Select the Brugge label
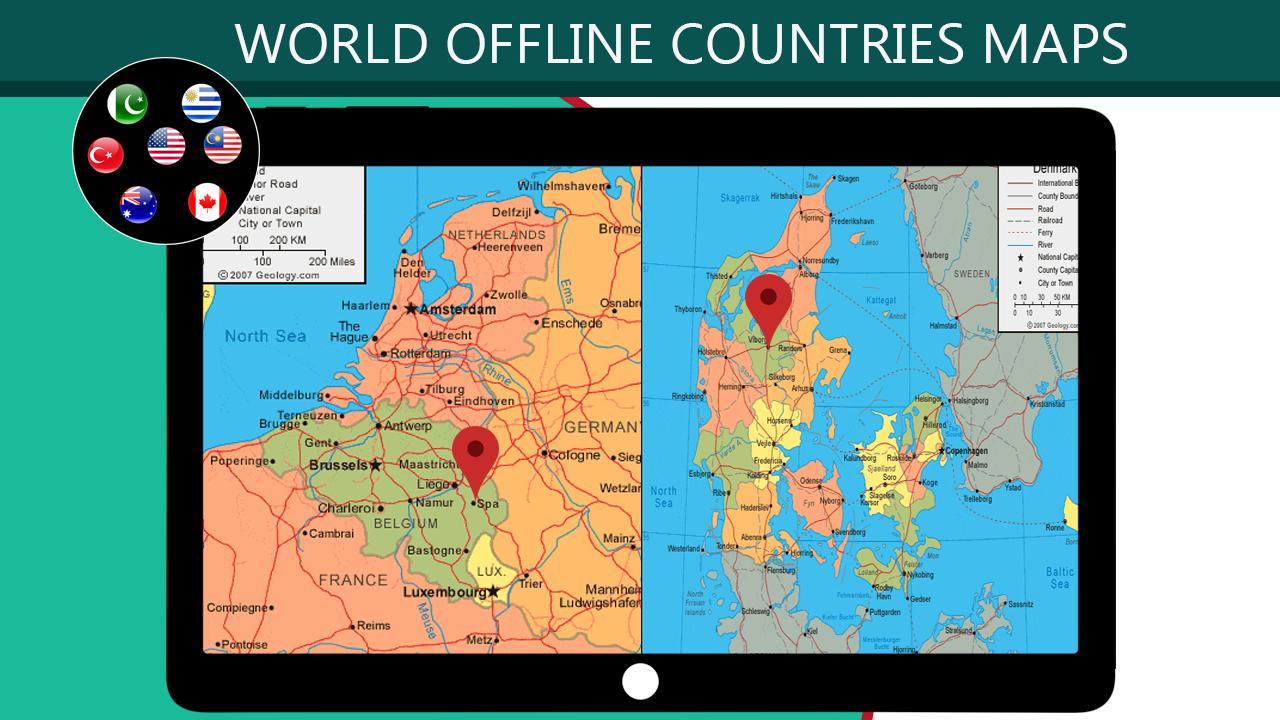Image resolution: width=1280 pixels, height=720 pixels. pos(279,424)
